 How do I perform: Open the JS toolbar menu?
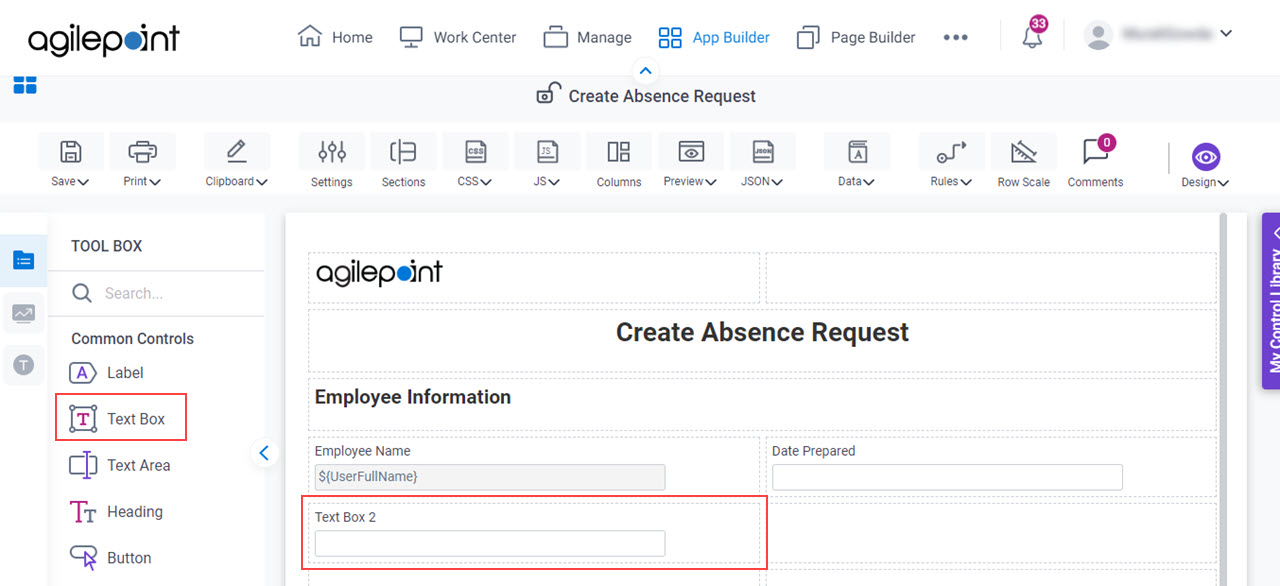547,162
